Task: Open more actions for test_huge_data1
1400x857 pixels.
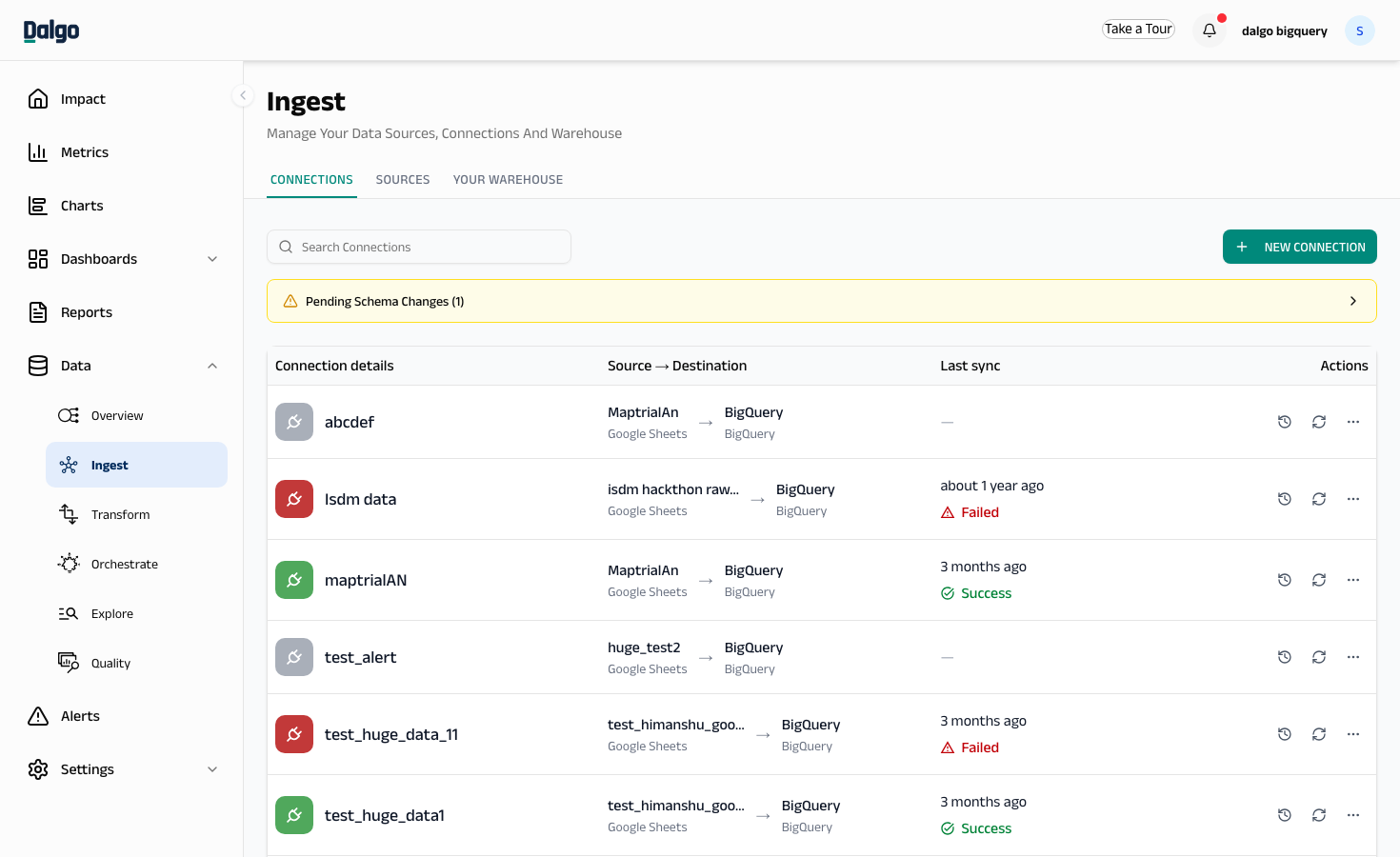Action: (x=1353, y=815)
